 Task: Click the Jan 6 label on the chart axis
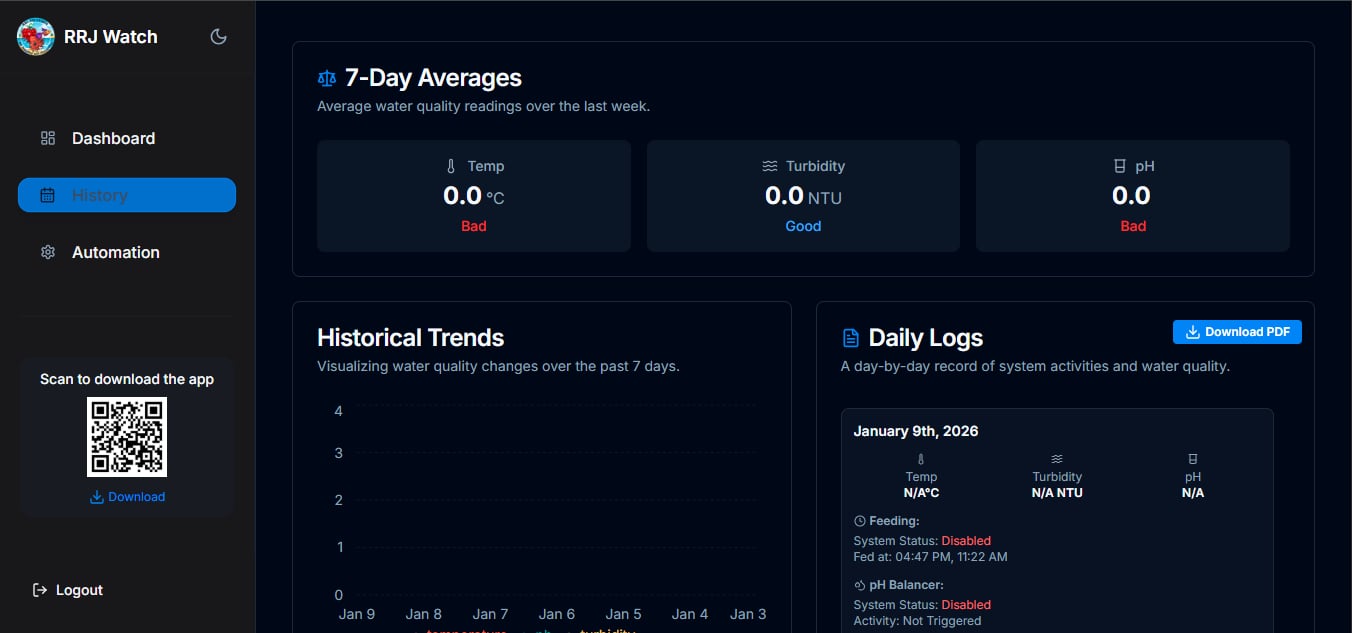(557, 614)
